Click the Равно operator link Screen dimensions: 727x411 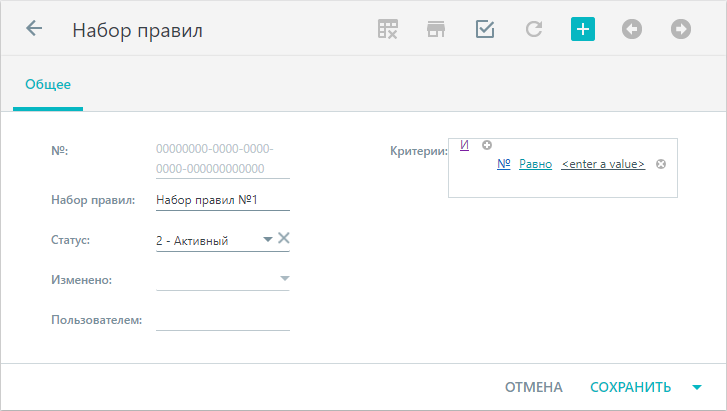(536, 164)
